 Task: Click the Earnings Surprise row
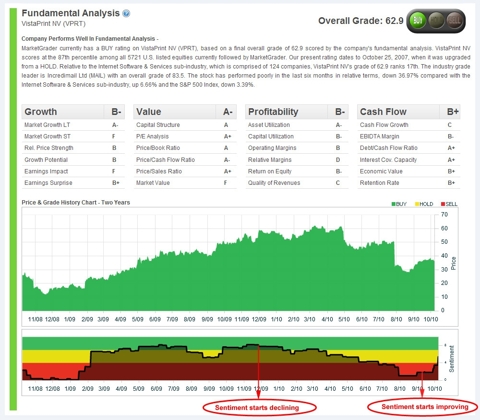click(73, 183)
